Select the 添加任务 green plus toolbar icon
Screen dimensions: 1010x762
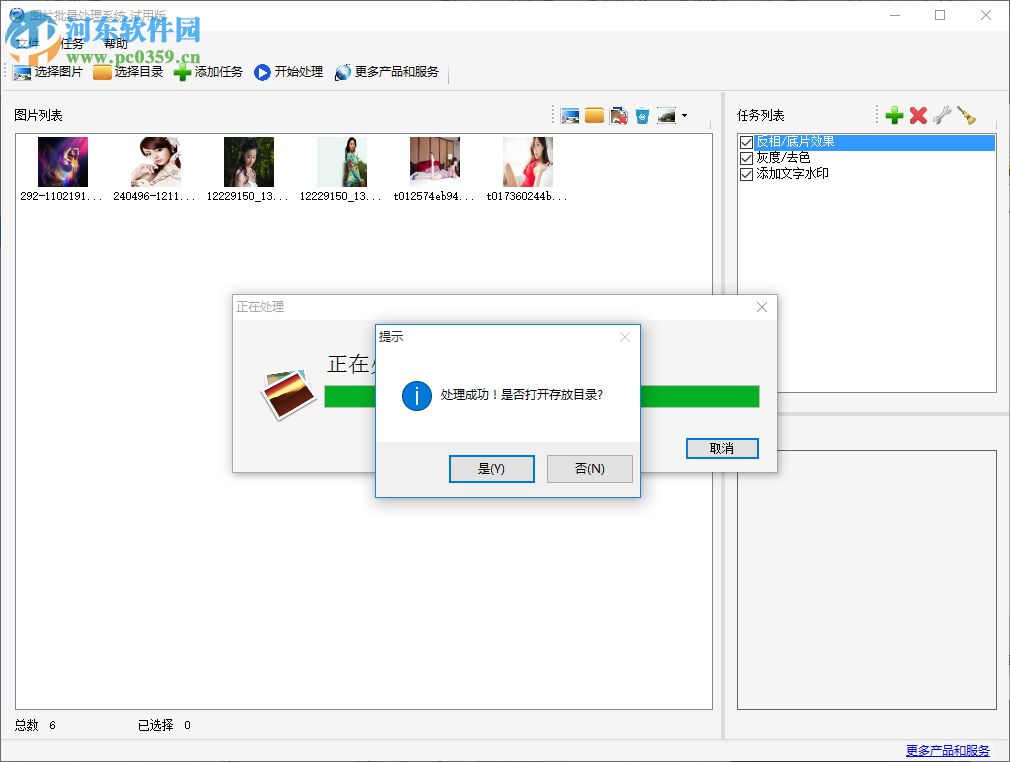(182, 71)
